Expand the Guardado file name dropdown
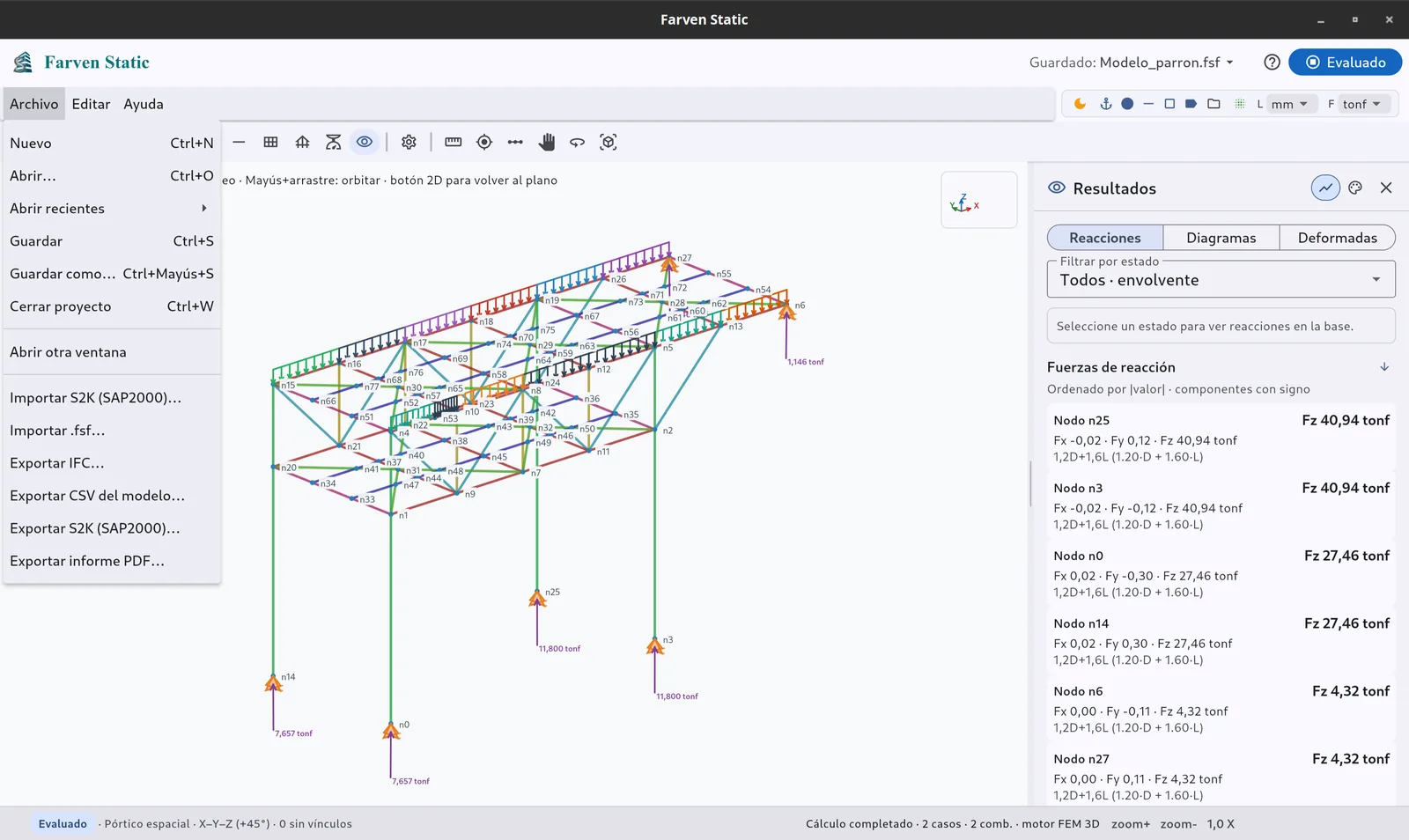1409x840 pixels. pyautogui.click(x=1132, y=63)
